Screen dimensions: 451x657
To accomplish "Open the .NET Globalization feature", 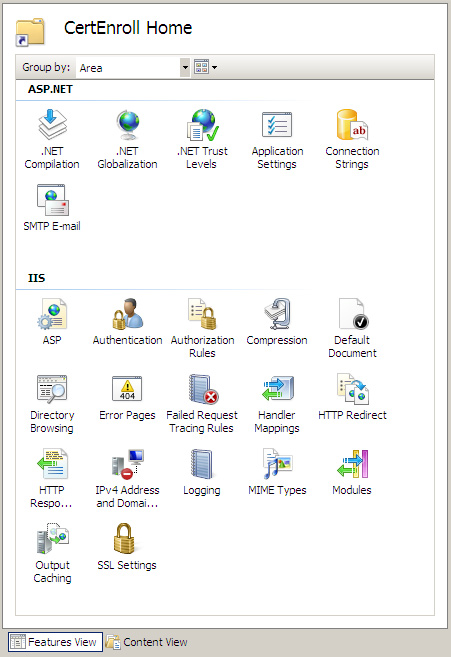I will pos(127,139).
